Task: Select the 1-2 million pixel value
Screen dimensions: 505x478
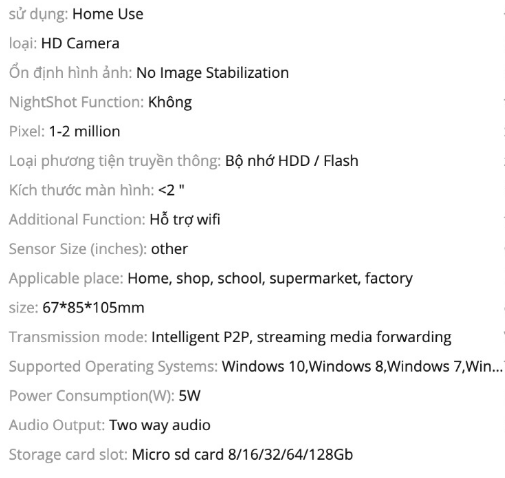Action: [x=84, y=132]
